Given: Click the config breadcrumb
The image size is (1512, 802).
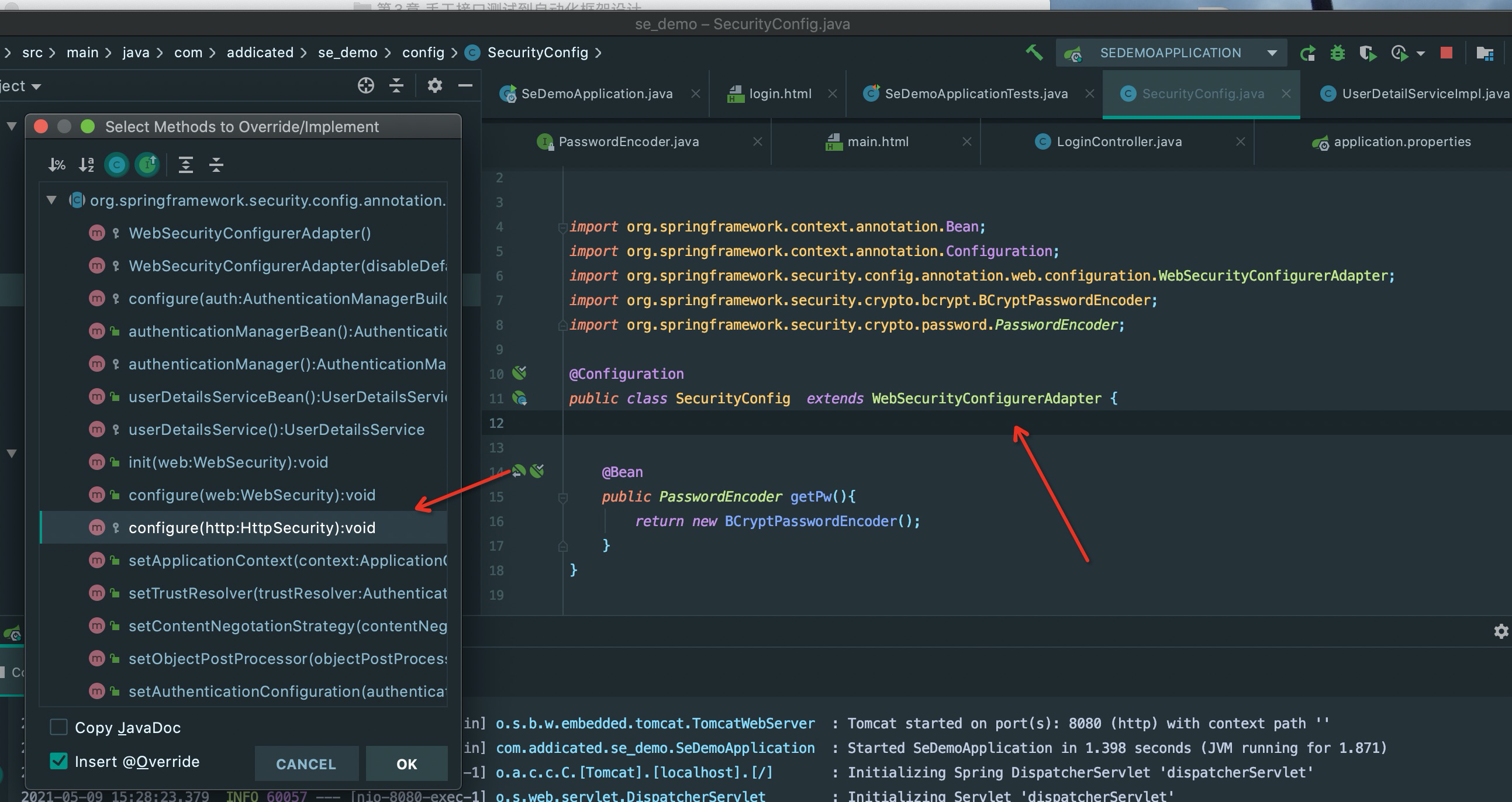Looking at the screenshot, I should point(423,53).
